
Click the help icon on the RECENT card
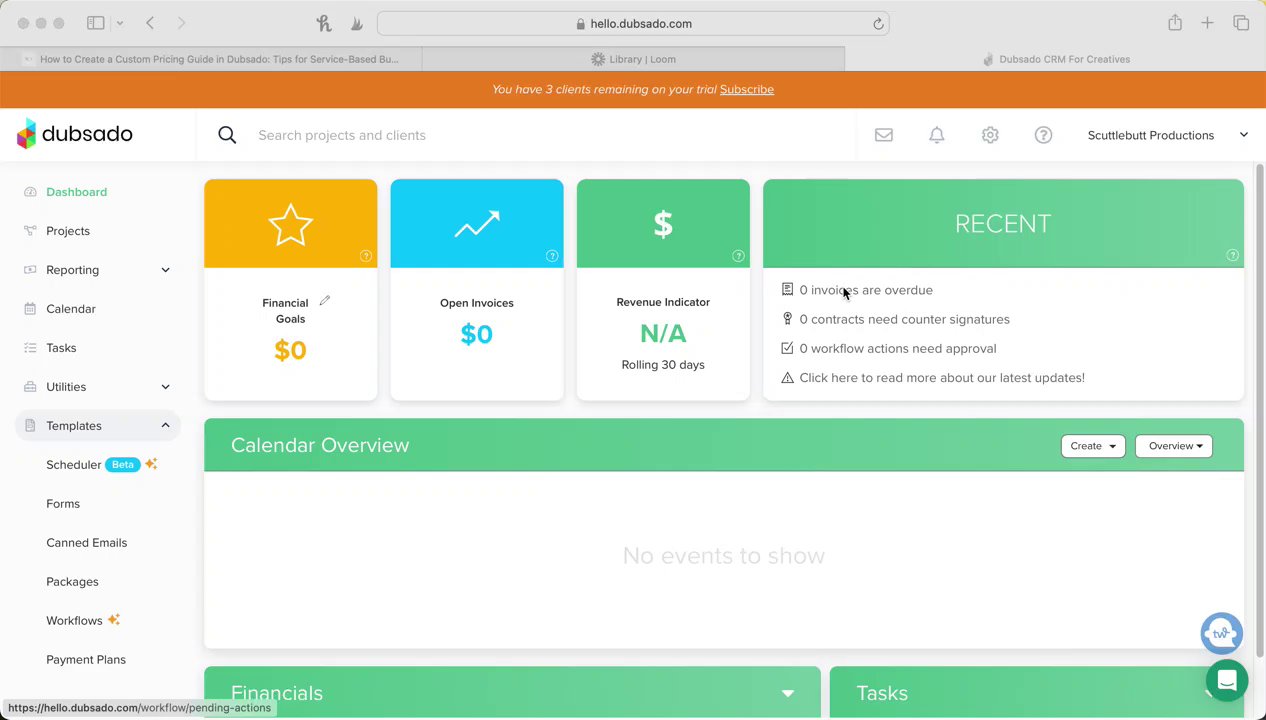pos(1232,256)
